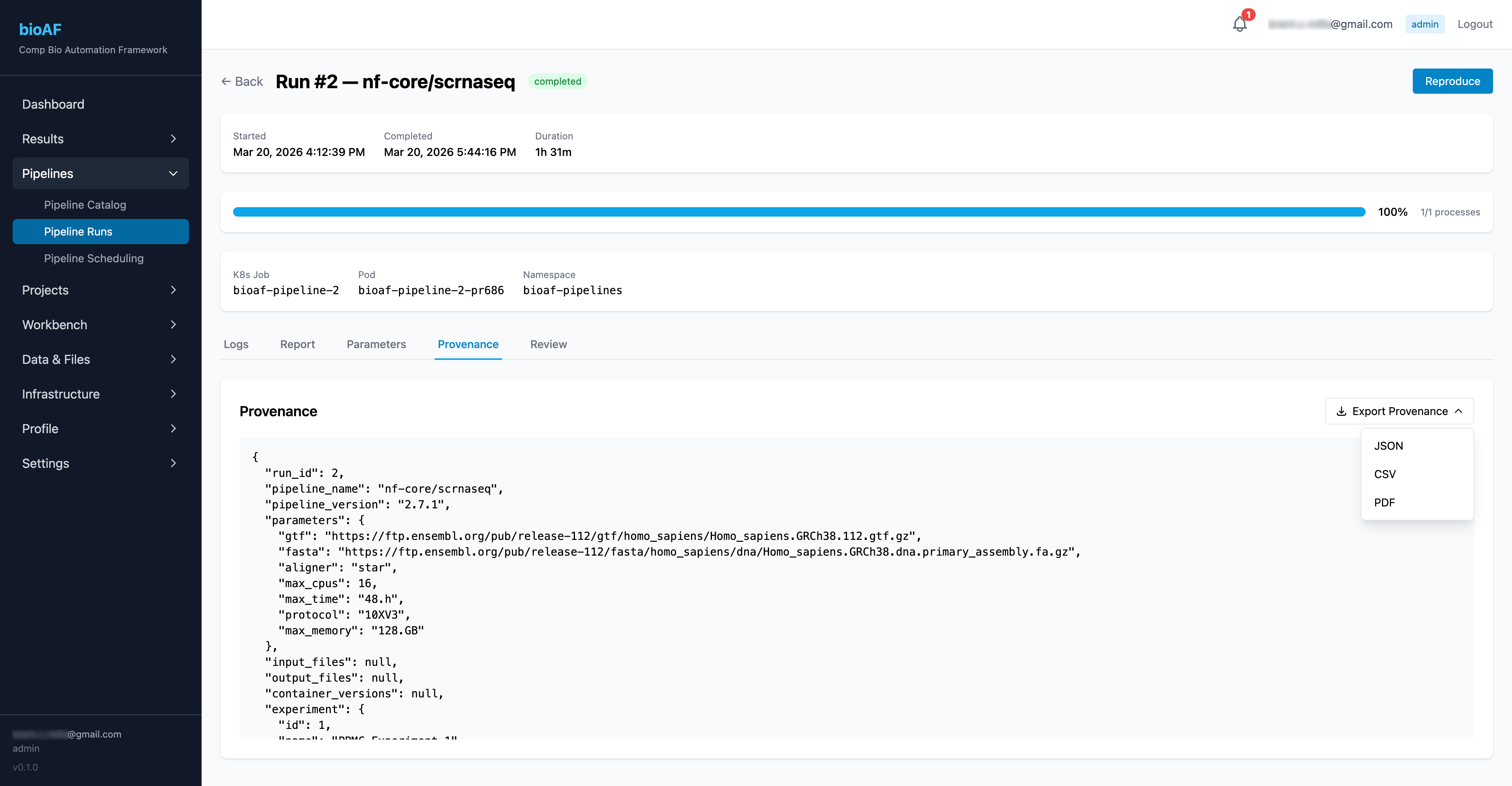Screen dimensions: 1512x786
Task: Open the Dashboard page
Action: tap(100, 104)
